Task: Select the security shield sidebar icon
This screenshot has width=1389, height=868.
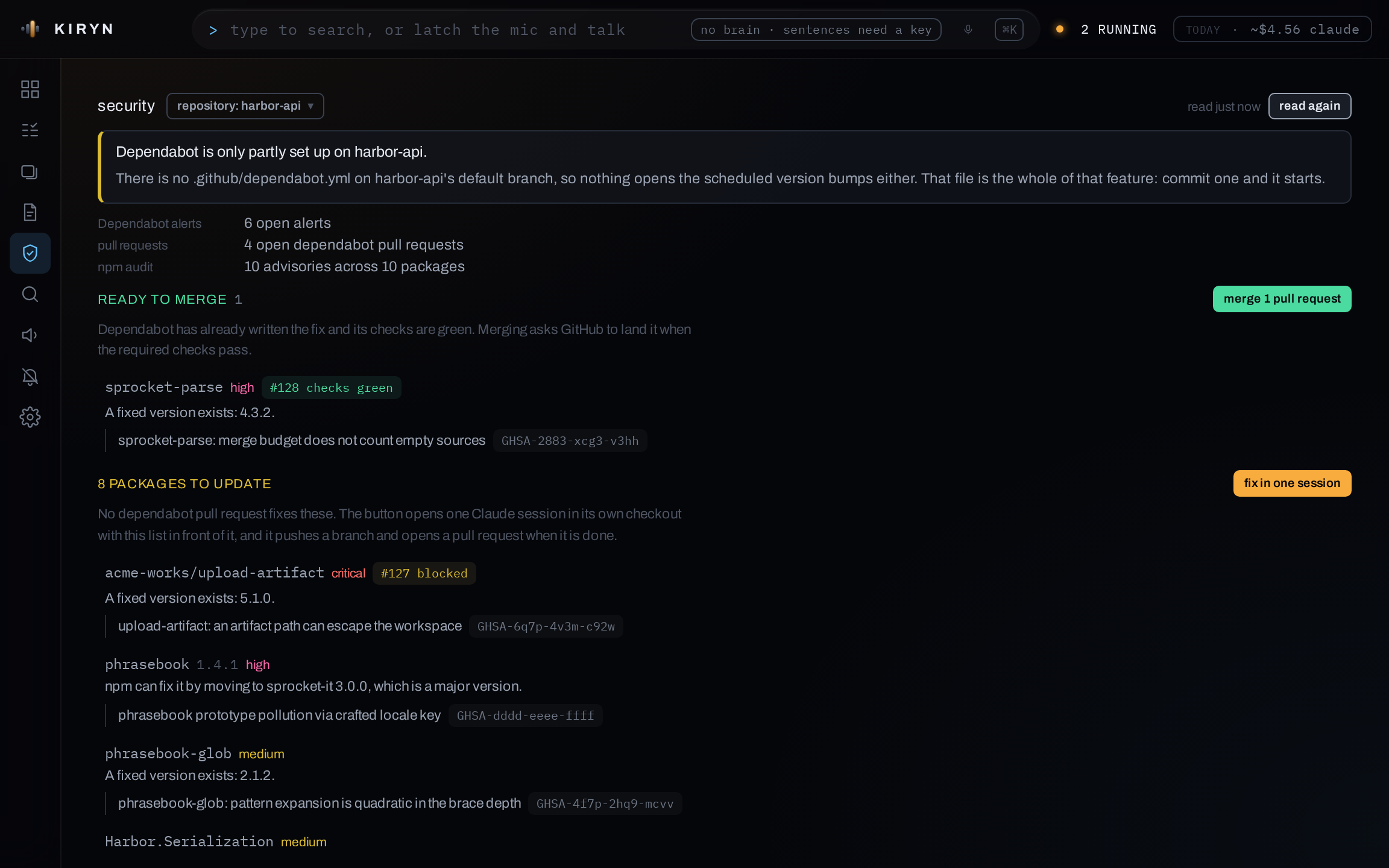Action: tap(30, 253)
